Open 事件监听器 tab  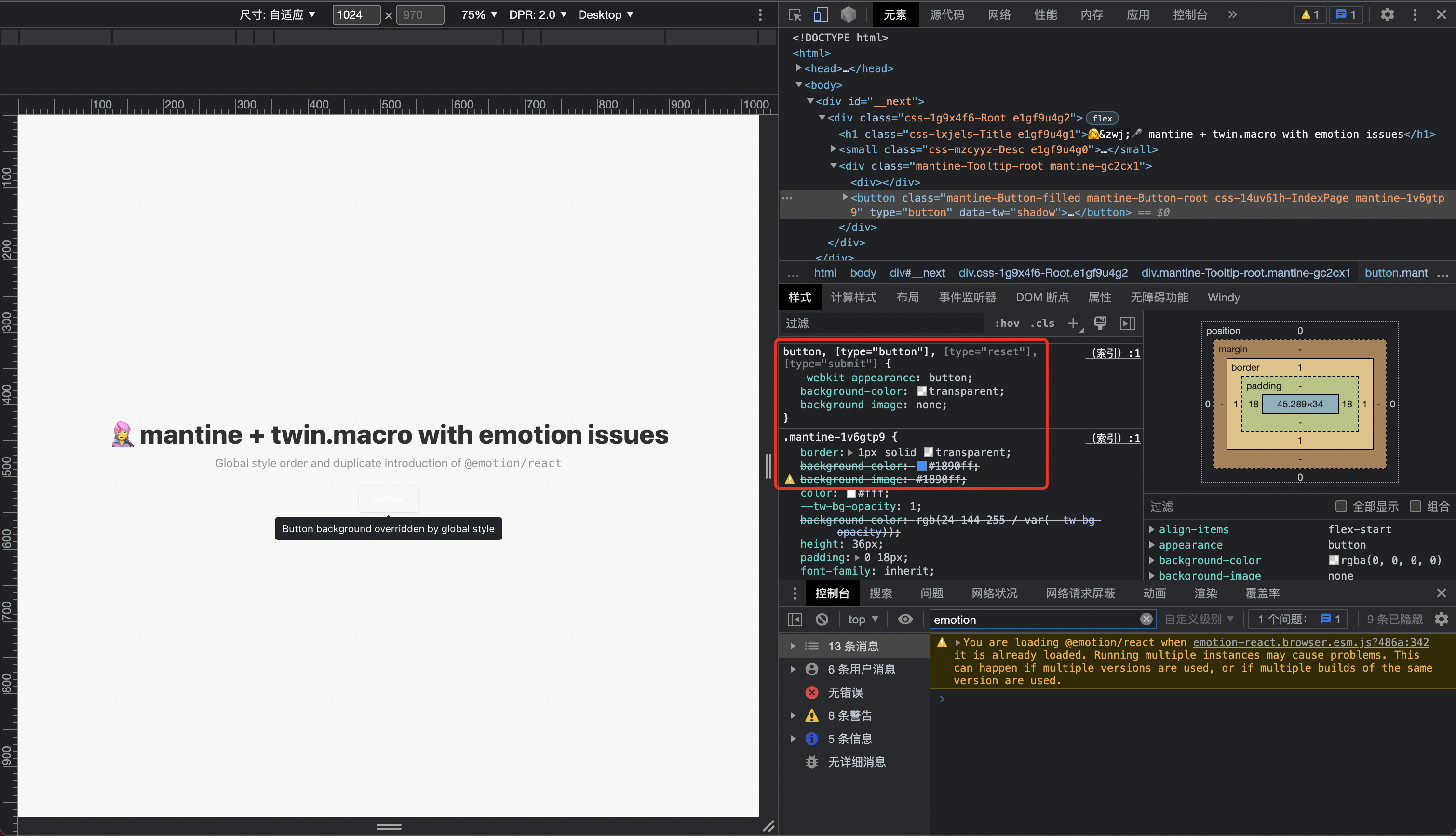[x=968, y=297]
